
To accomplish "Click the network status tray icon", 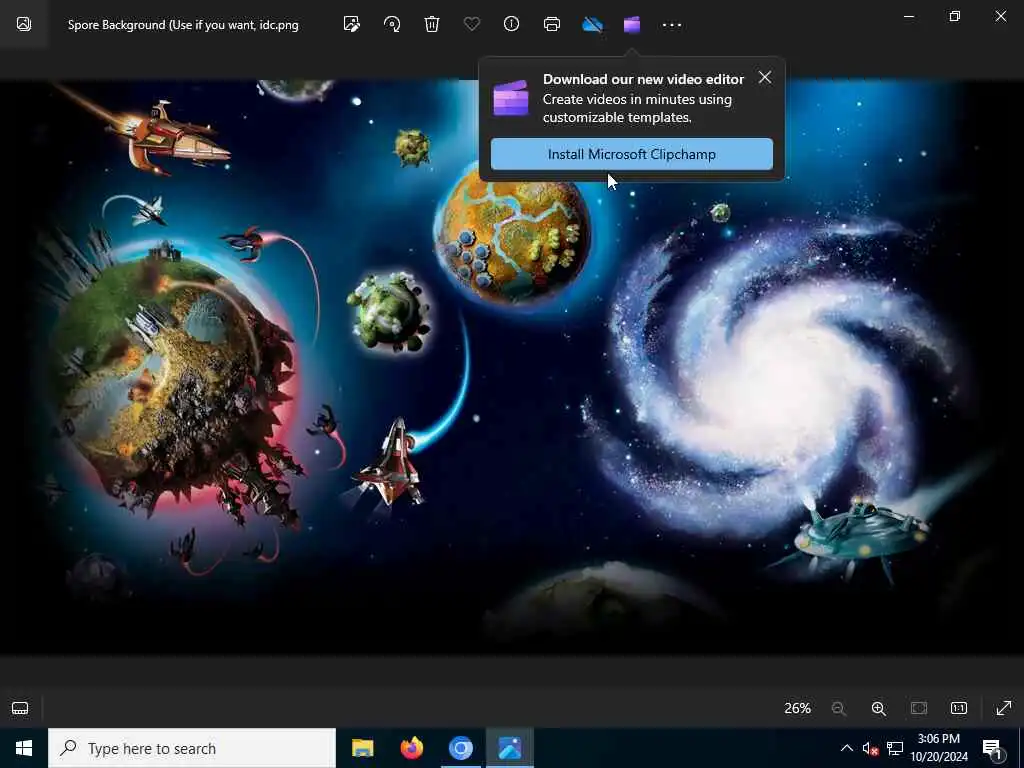I will pyautogui.click(x=895, y=748).
